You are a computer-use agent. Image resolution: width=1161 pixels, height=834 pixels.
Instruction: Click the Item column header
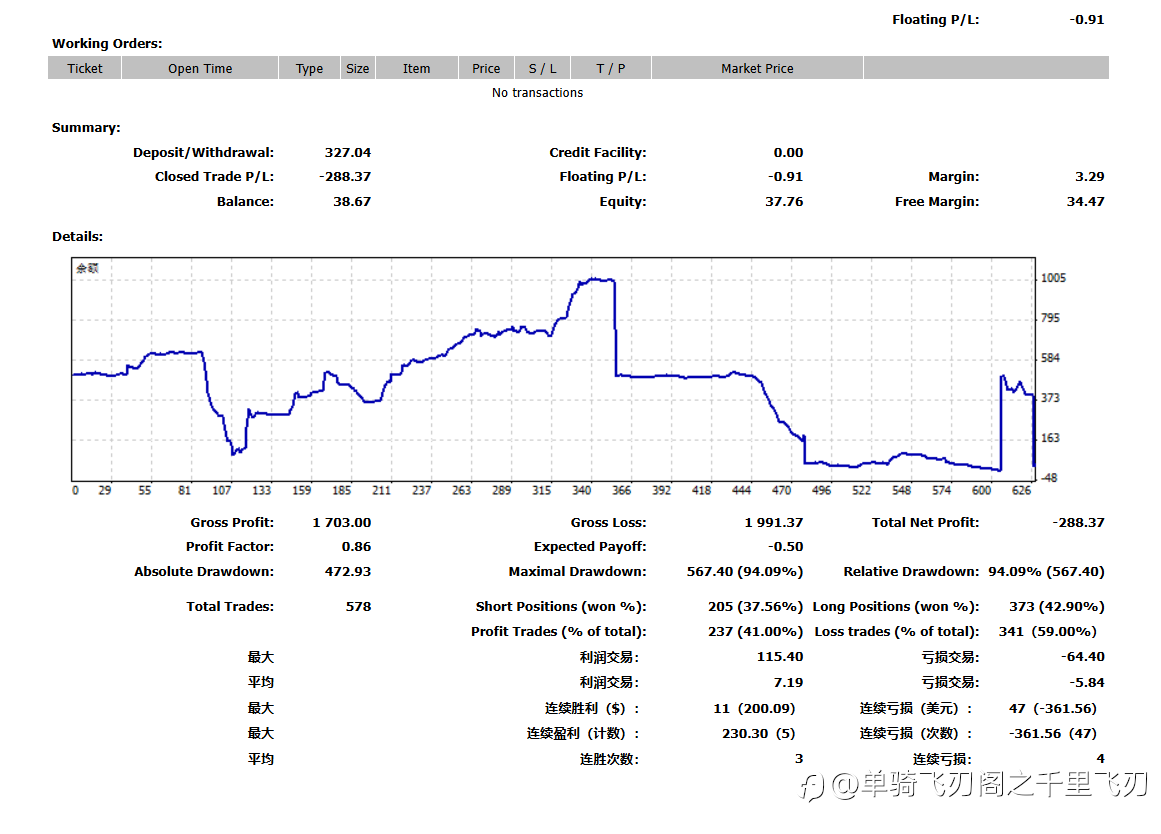416,68
